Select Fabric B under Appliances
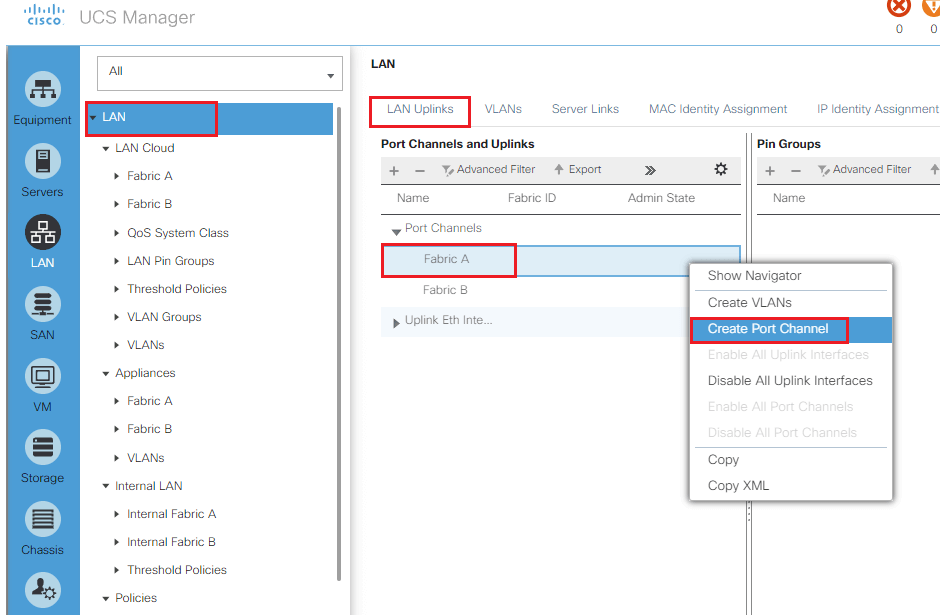 pyautogui.click(x=150, y=429)
